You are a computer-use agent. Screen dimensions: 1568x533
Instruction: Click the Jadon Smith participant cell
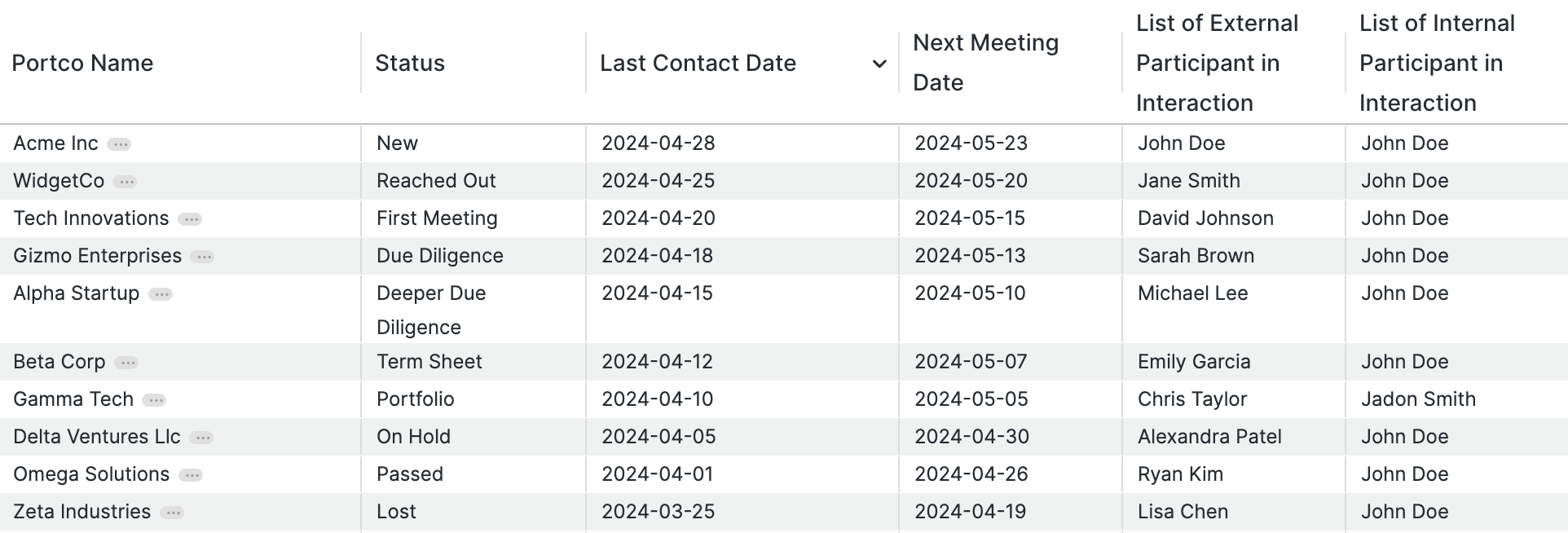point(1418,399)
